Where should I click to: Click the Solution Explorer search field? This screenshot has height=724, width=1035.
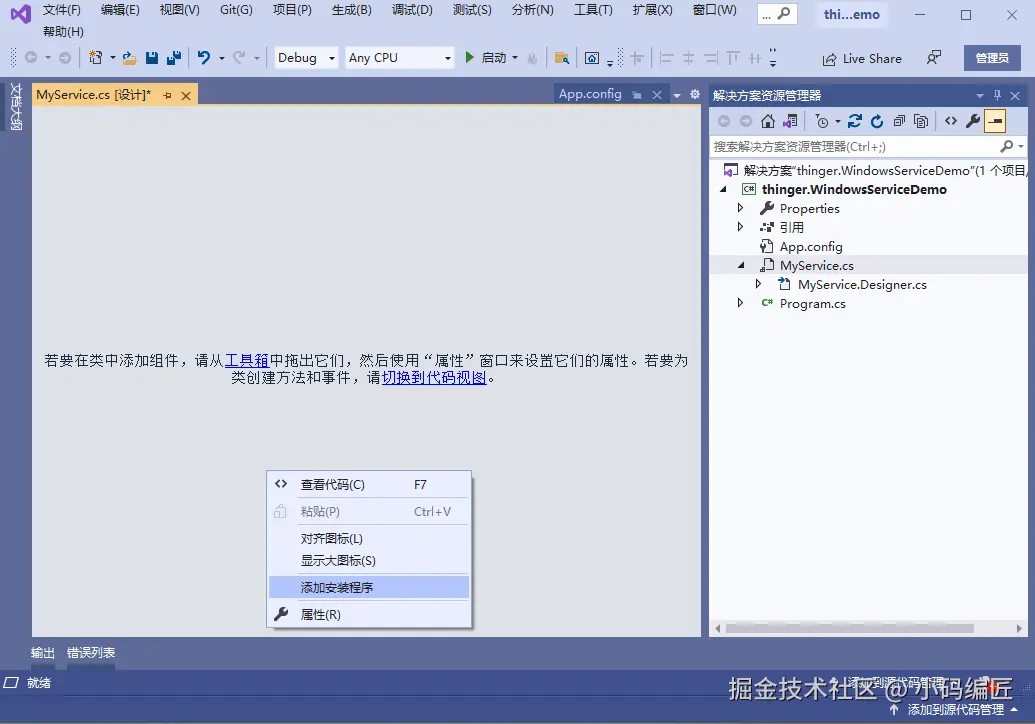pyautogui.click(x=855, y=147)
